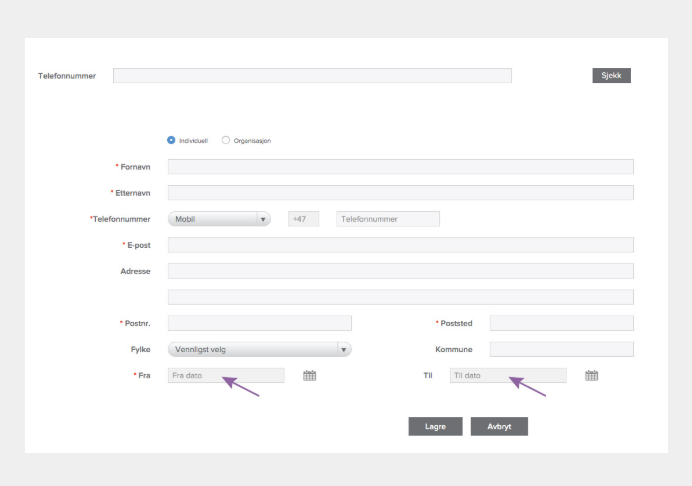Select the Individuell radio button
The height and width of the screenshot is (486, 692).
click(x=171, y=140)
